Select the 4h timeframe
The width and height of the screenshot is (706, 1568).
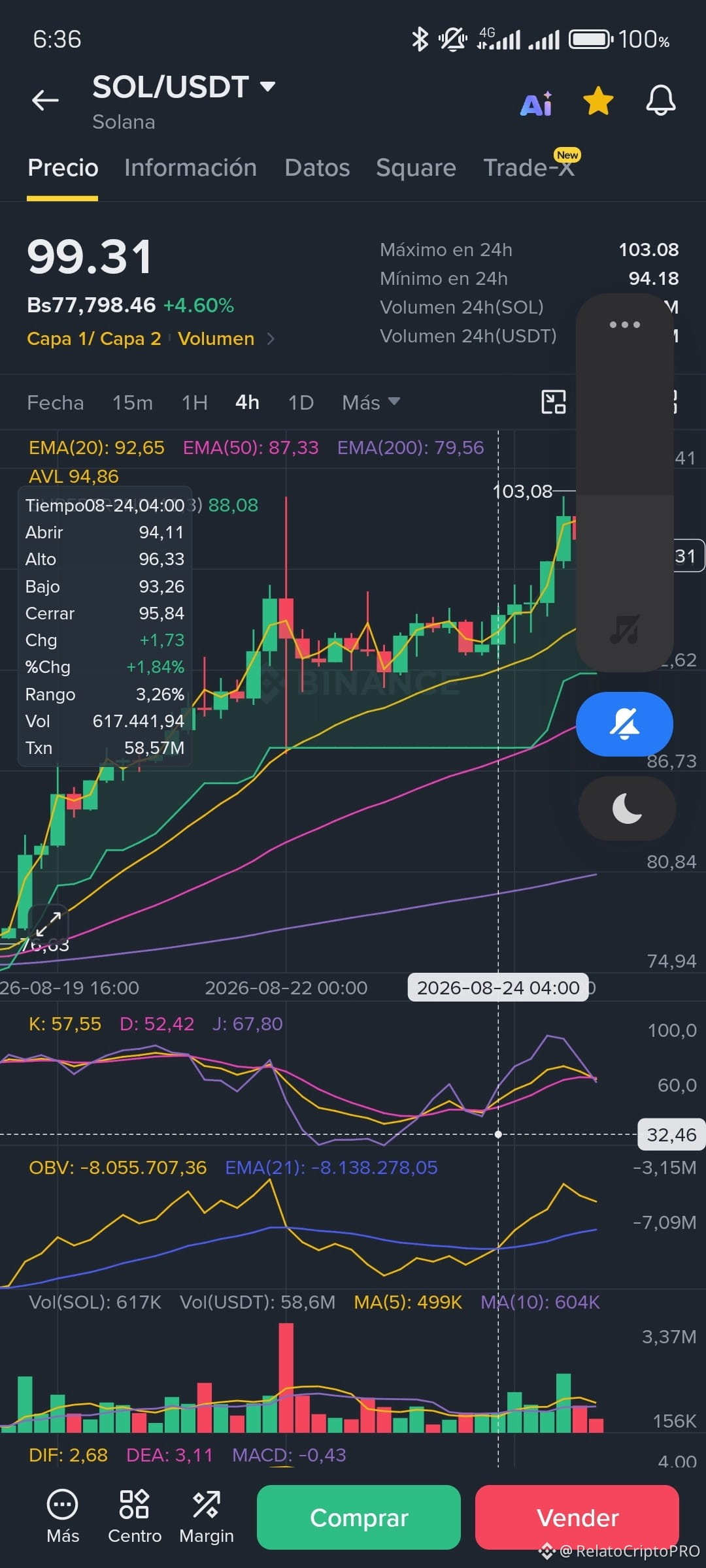[x=247, y=402]
